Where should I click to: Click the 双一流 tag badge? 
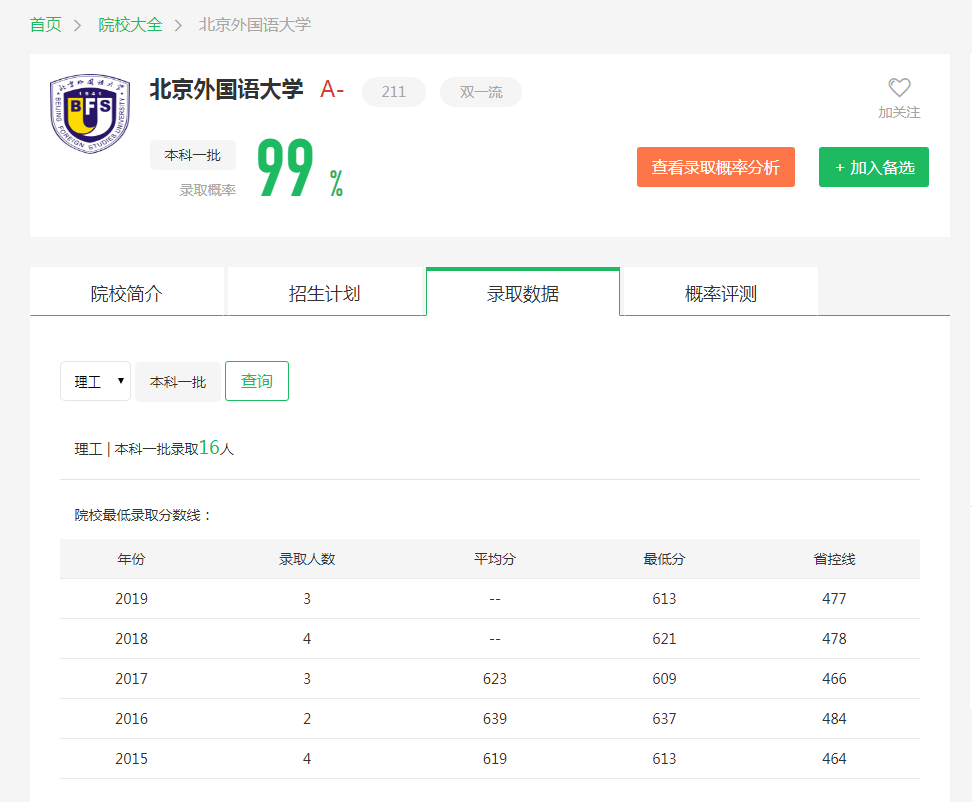pyautogui.click(x=481, y=92)
